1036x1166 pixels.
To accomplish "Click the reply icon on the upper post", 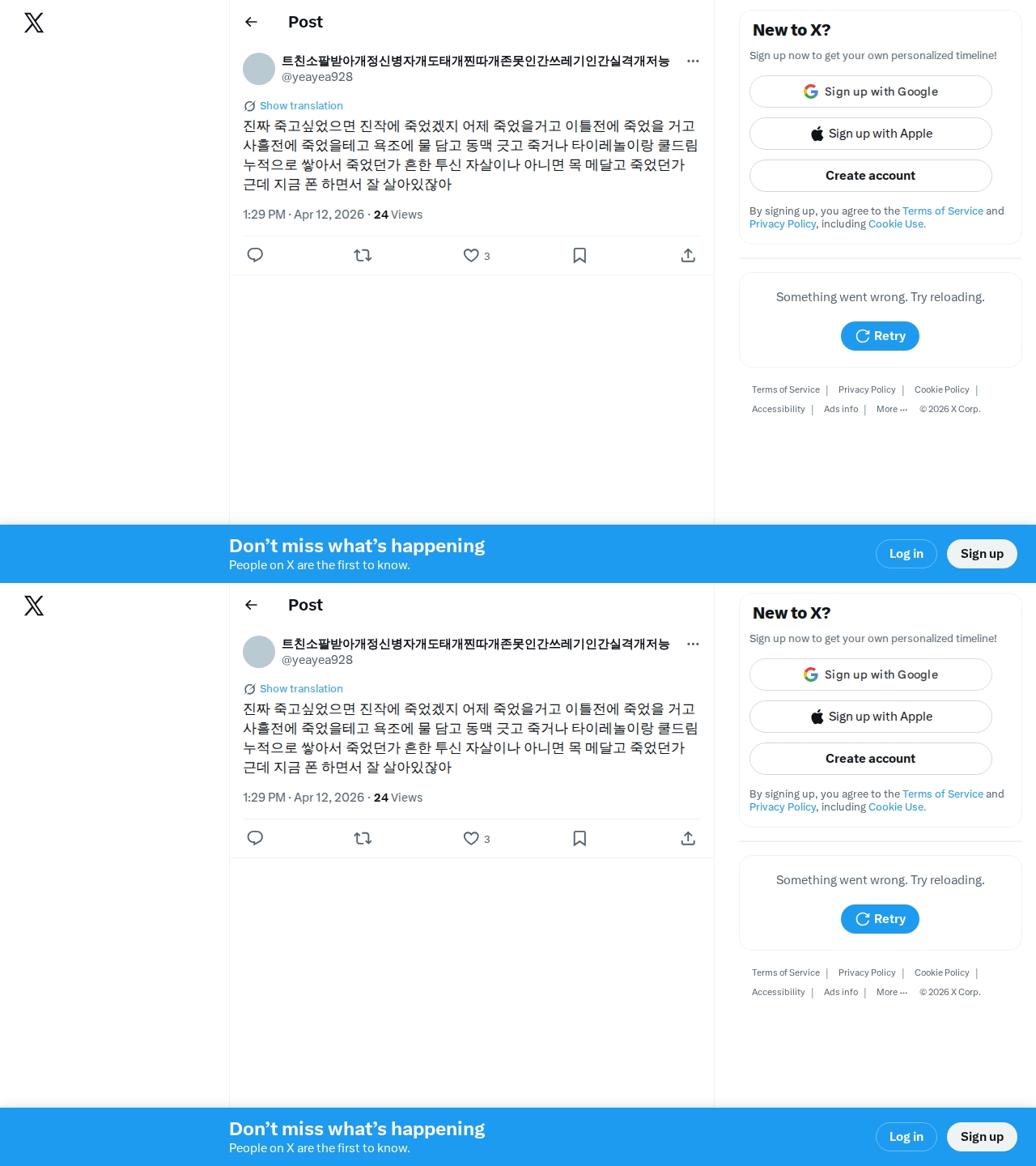I will tap(255, 255).
